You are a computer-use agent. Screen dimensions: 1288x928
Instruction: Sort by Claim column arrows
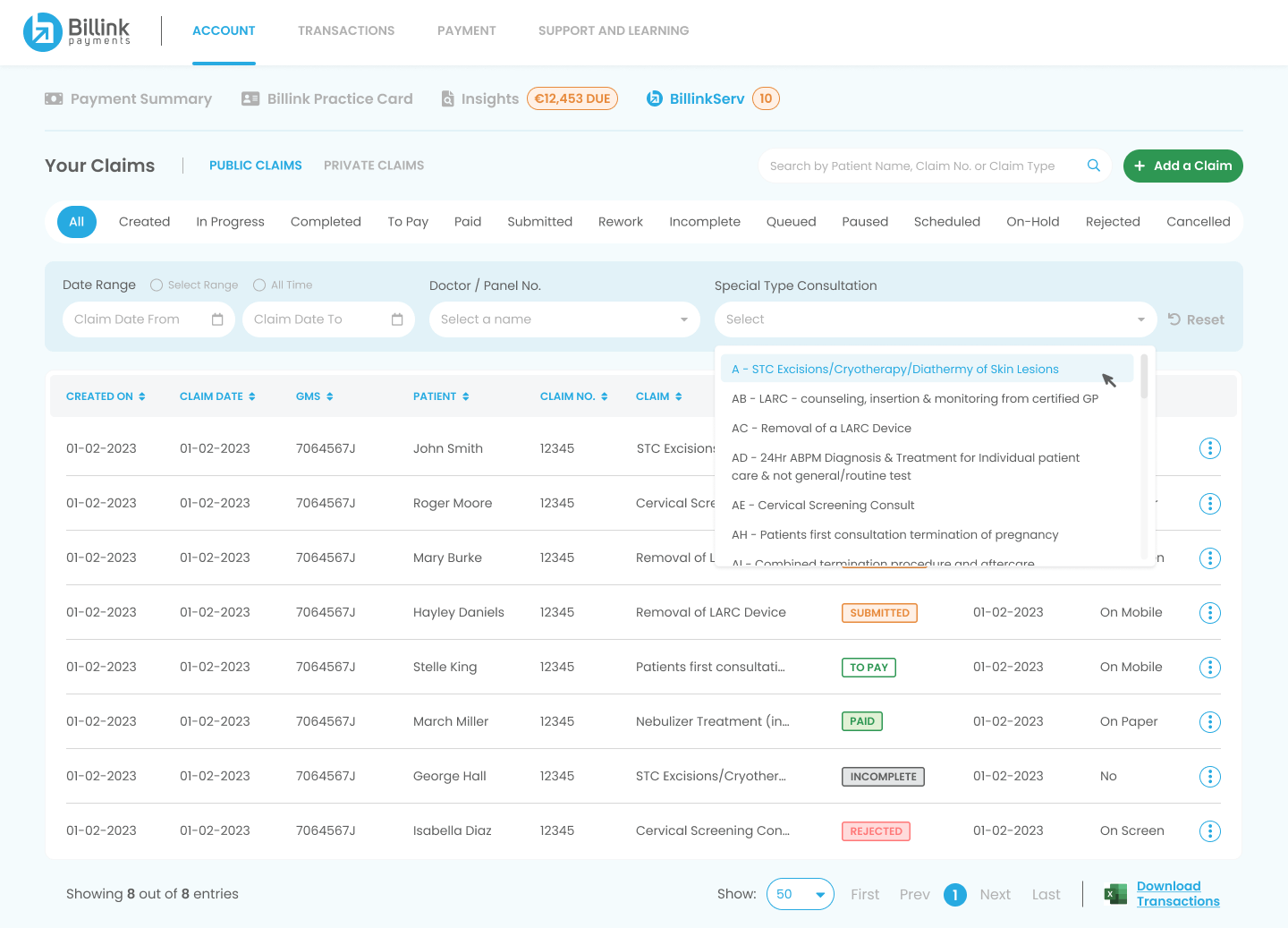click(x=678, y=396)
